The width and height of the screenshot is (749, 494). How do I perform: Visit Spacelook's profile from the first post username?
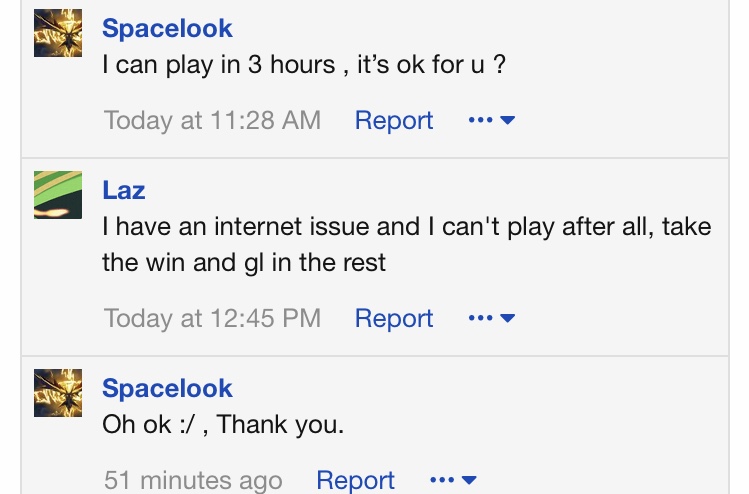click(x=167, y=28)
